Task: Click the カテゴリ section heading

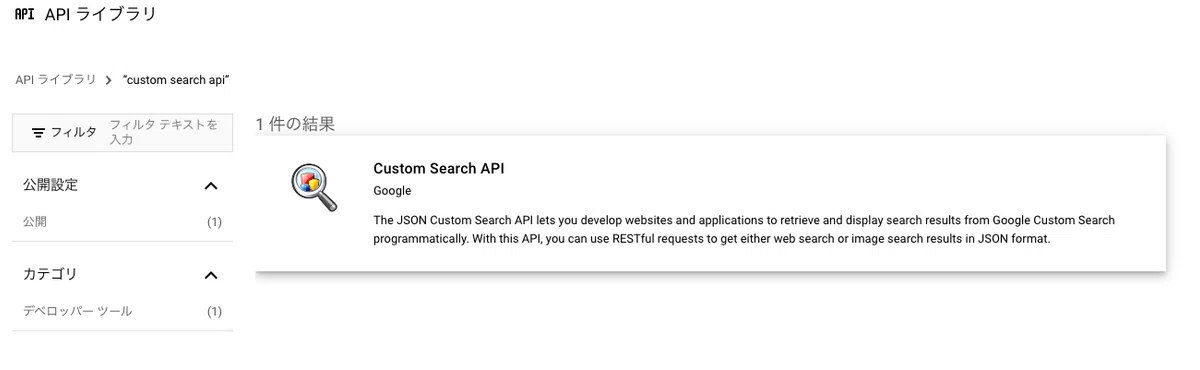Action: coord(50,274)
